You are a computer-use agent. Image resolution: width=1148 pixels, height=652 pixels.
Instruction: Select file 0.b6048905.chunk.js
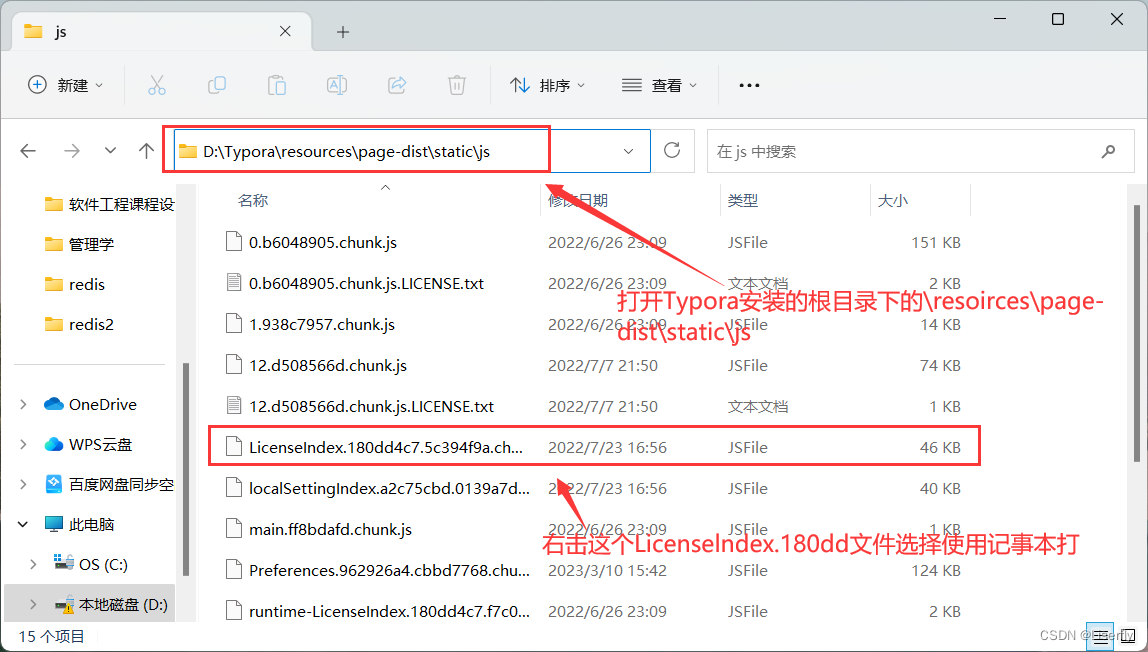point(323,242)
